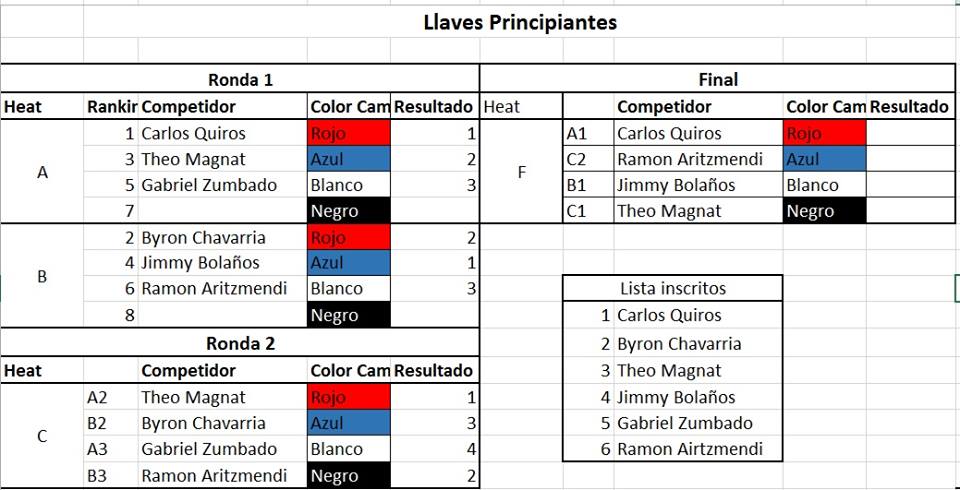Select the black Negro cell in the ranking 7 row
The height and width of the screenshot is (490, 960).
pos(349,211)
